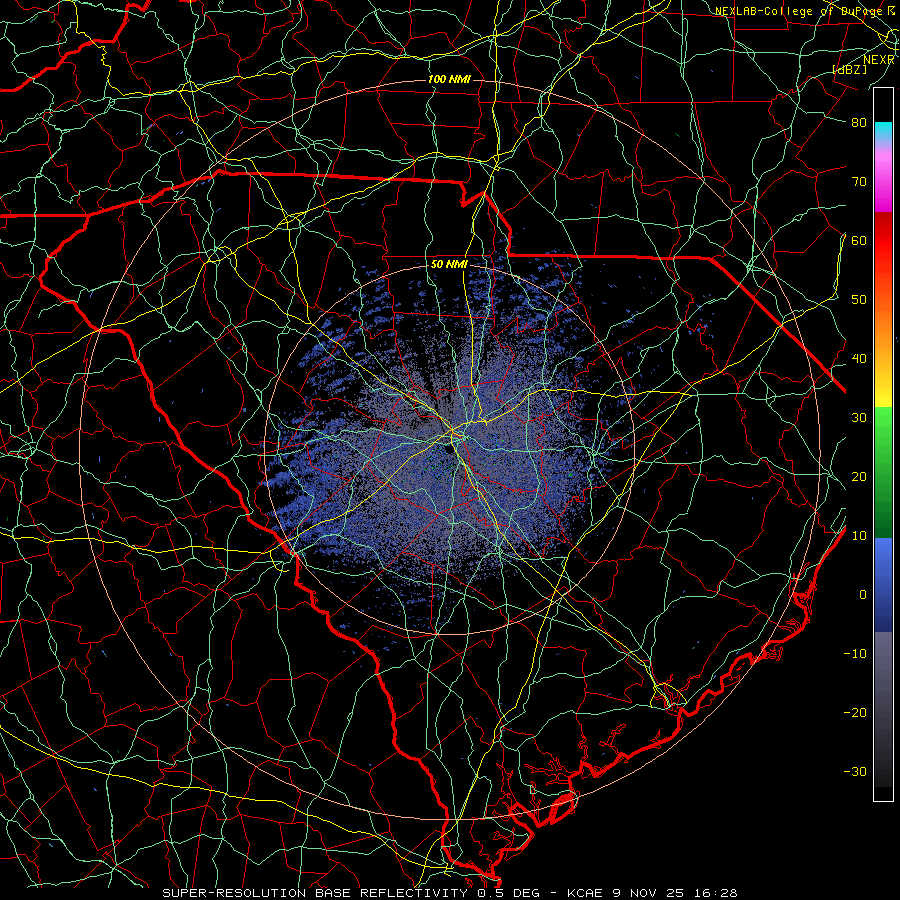This screenshot has height=900, width=900.
Task: Click the green band of the color bar
Action: click(883, 472)
